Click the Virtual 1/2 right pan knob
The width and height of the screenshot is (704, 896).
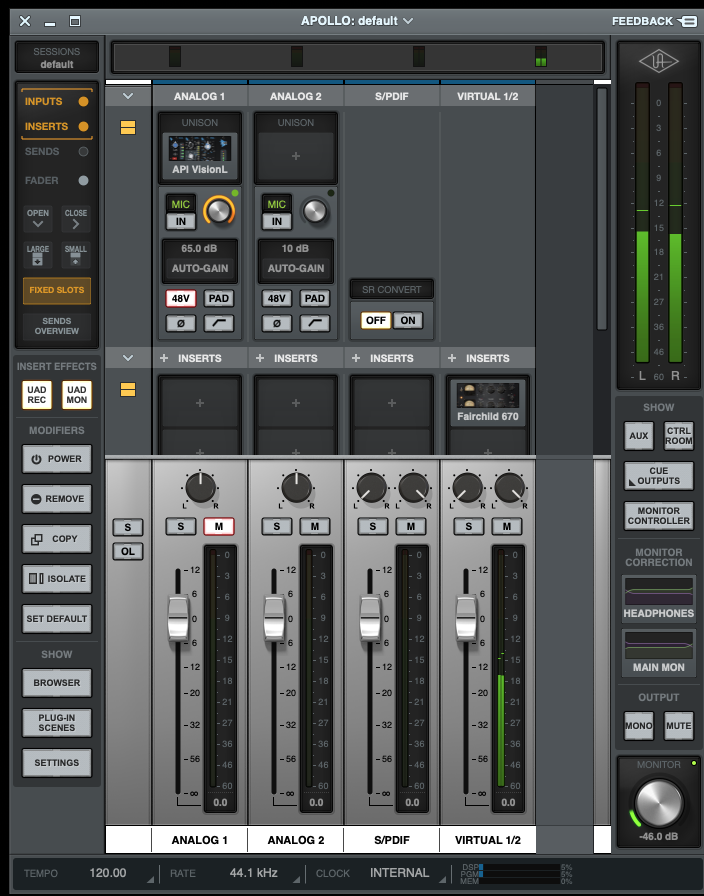[509, 487]
